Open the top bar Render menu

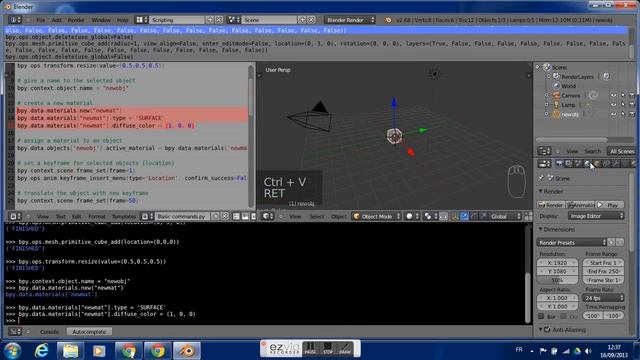point(76,20)
